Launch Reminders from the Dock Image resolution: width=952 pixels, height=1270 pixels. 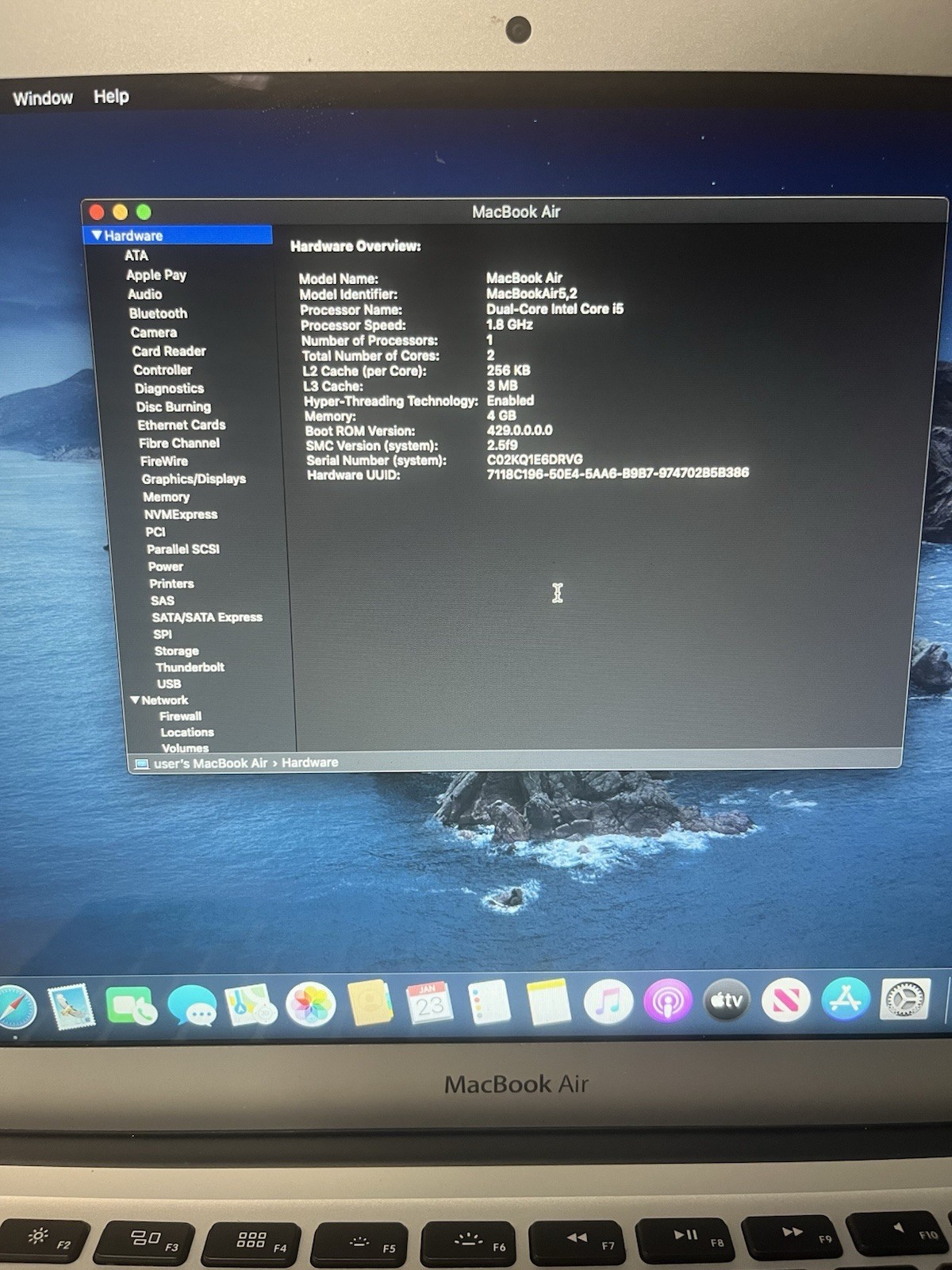point(489,1003)
